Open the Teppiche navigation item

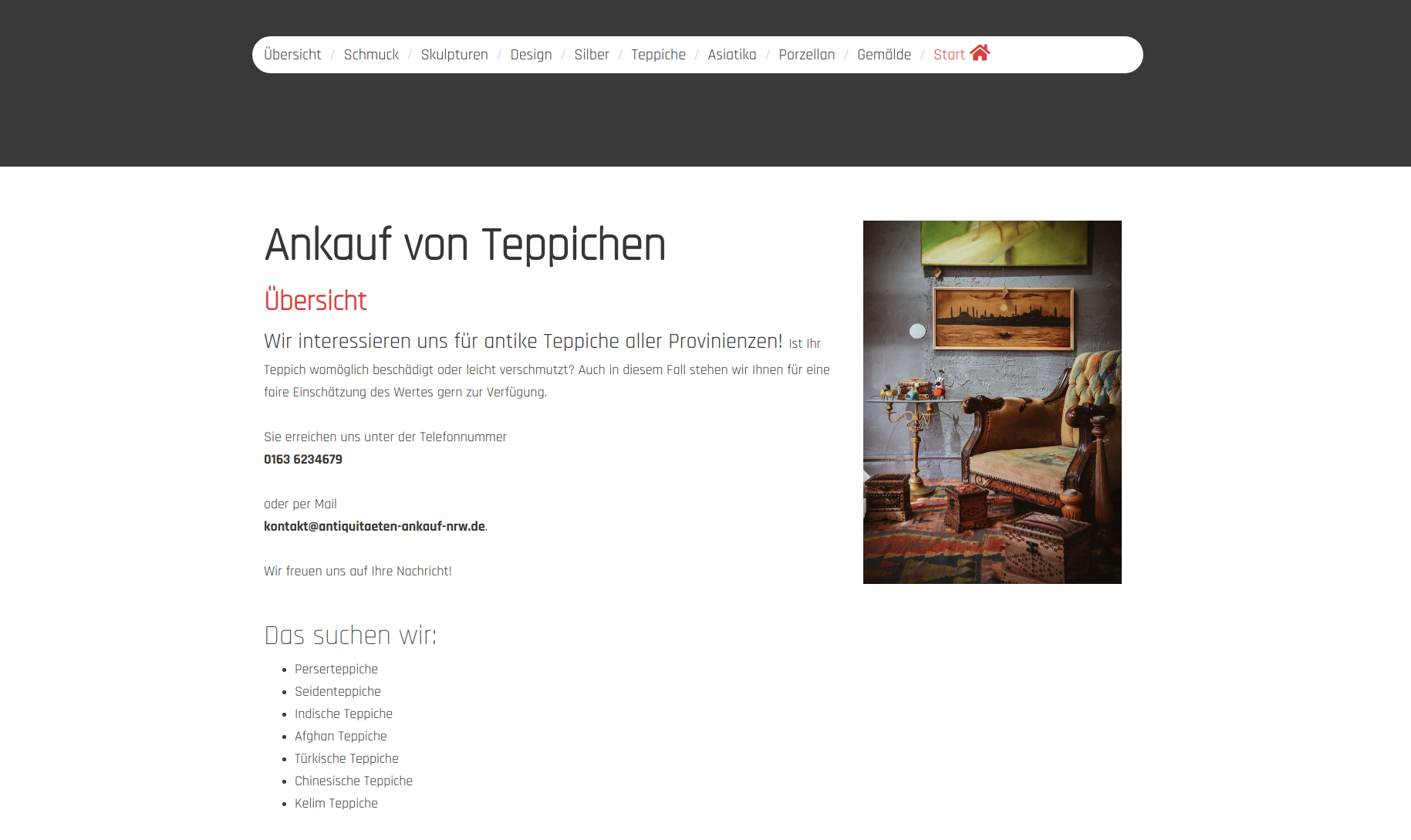click(658, 55)
